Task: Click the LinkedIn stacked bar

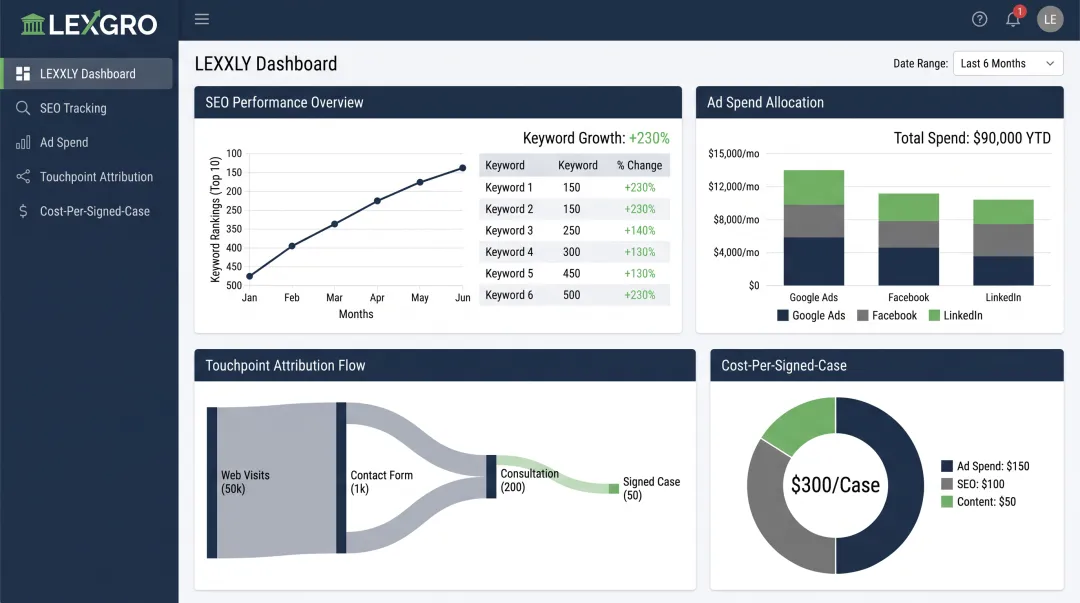Action: click(1003, 243)
